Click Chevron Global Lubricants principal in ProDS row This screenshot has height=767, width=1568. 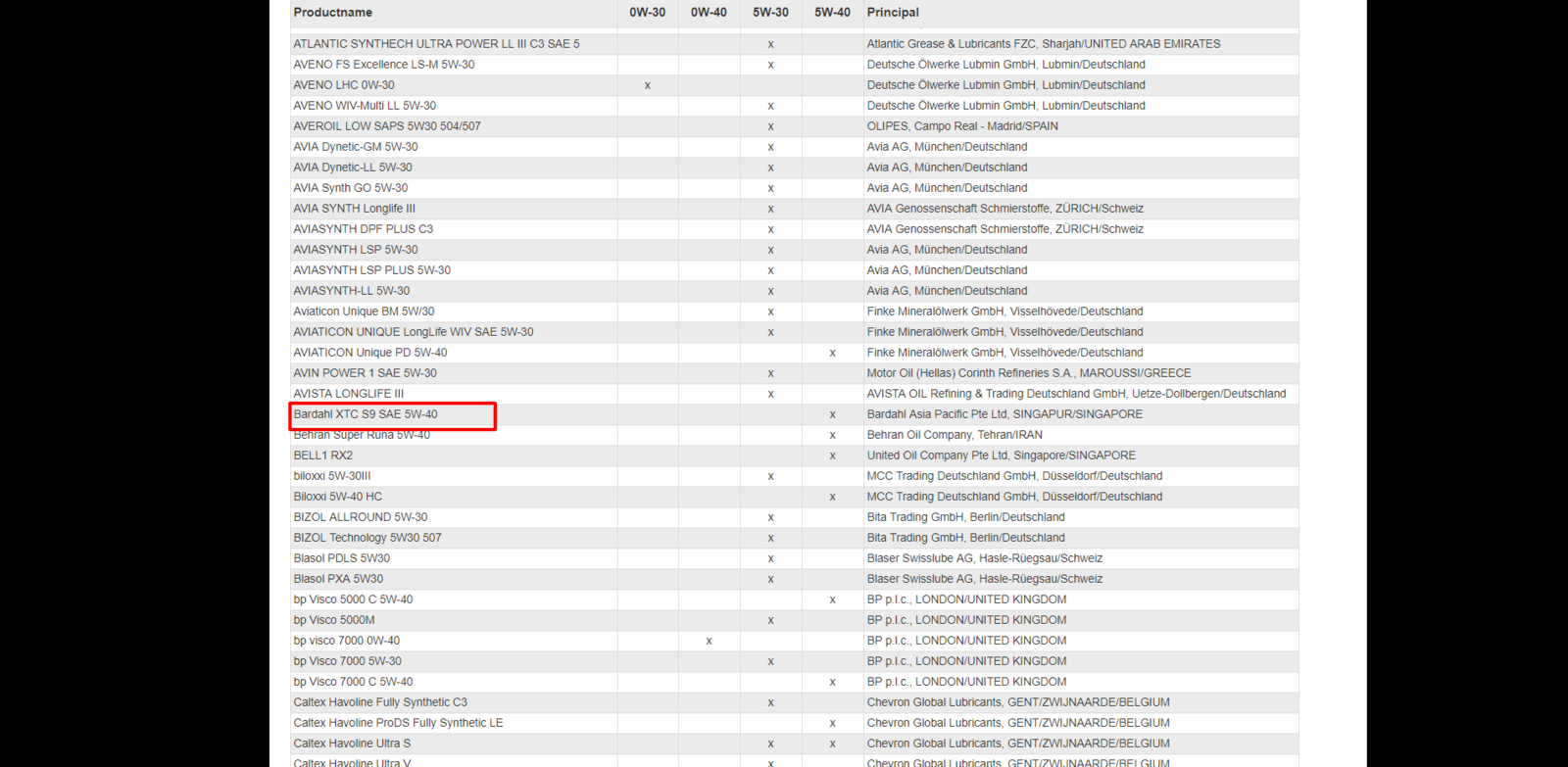pyautogui.click(x=1018, y=723)
